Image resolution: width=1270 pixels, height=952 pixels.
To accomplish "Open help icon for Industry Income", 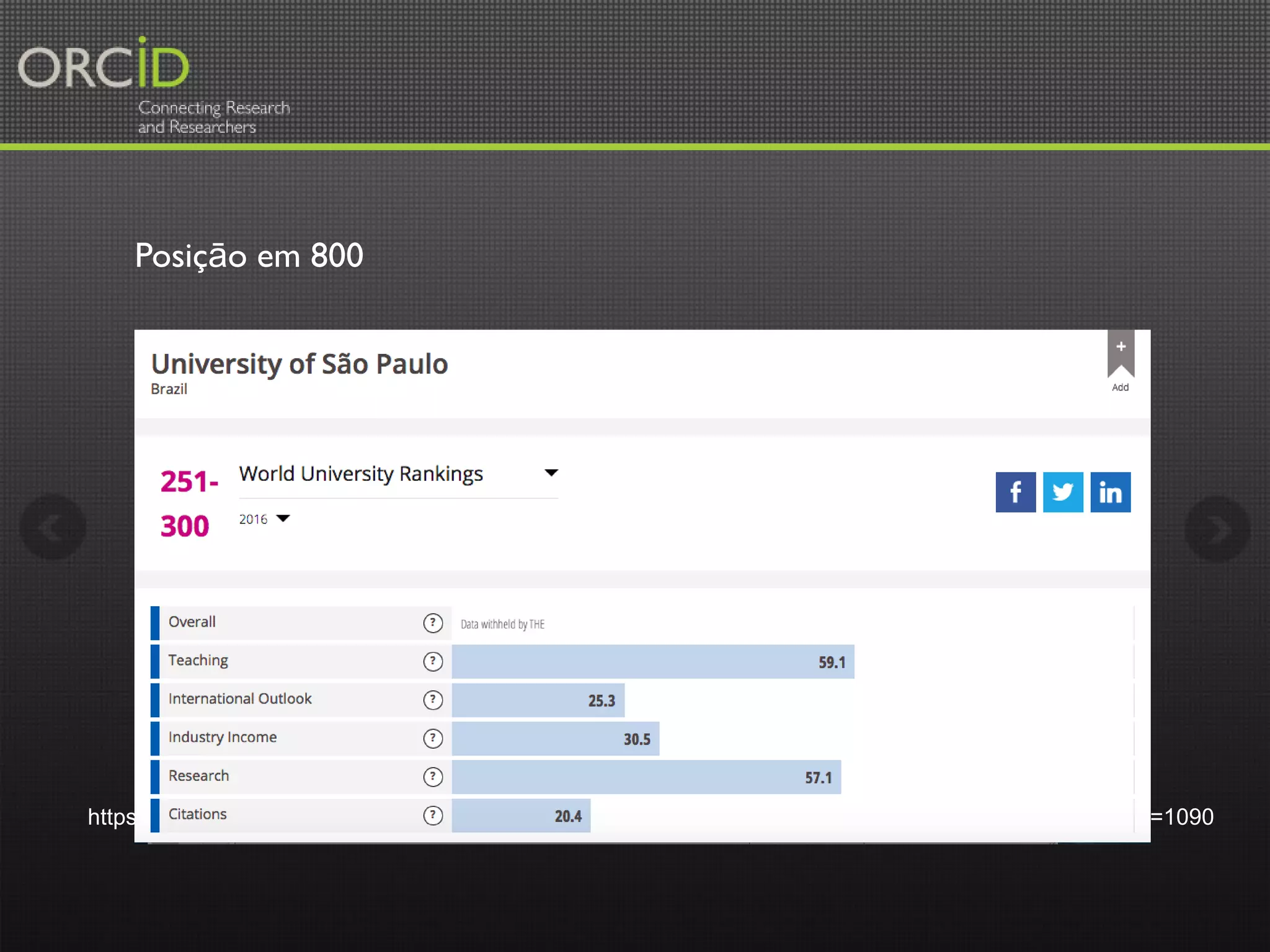I will [x=433, y=738].
